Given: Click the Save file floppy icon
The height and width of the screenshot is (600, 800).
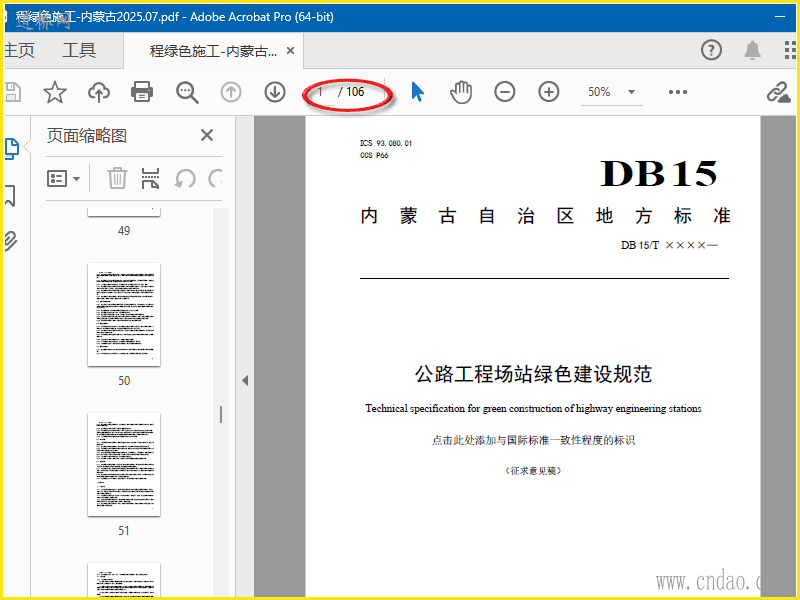Looking at the screenshot, I should (12, 92).
